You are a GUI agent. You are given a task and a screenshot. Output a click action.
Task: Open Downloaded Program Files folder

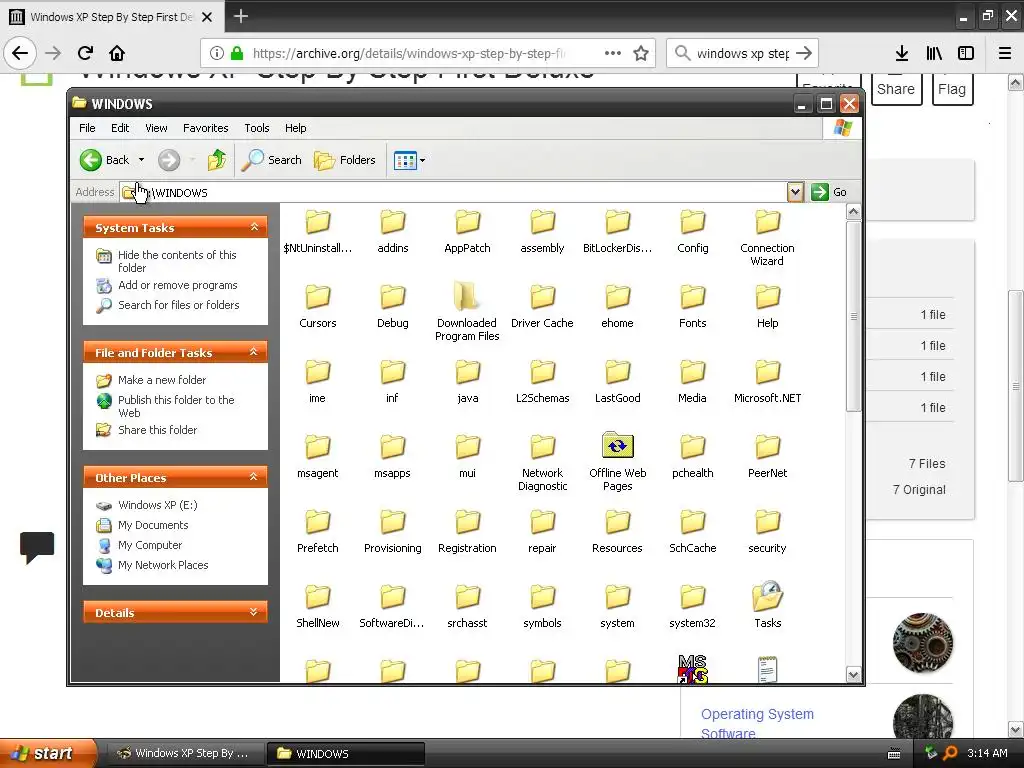click(467, 311)
